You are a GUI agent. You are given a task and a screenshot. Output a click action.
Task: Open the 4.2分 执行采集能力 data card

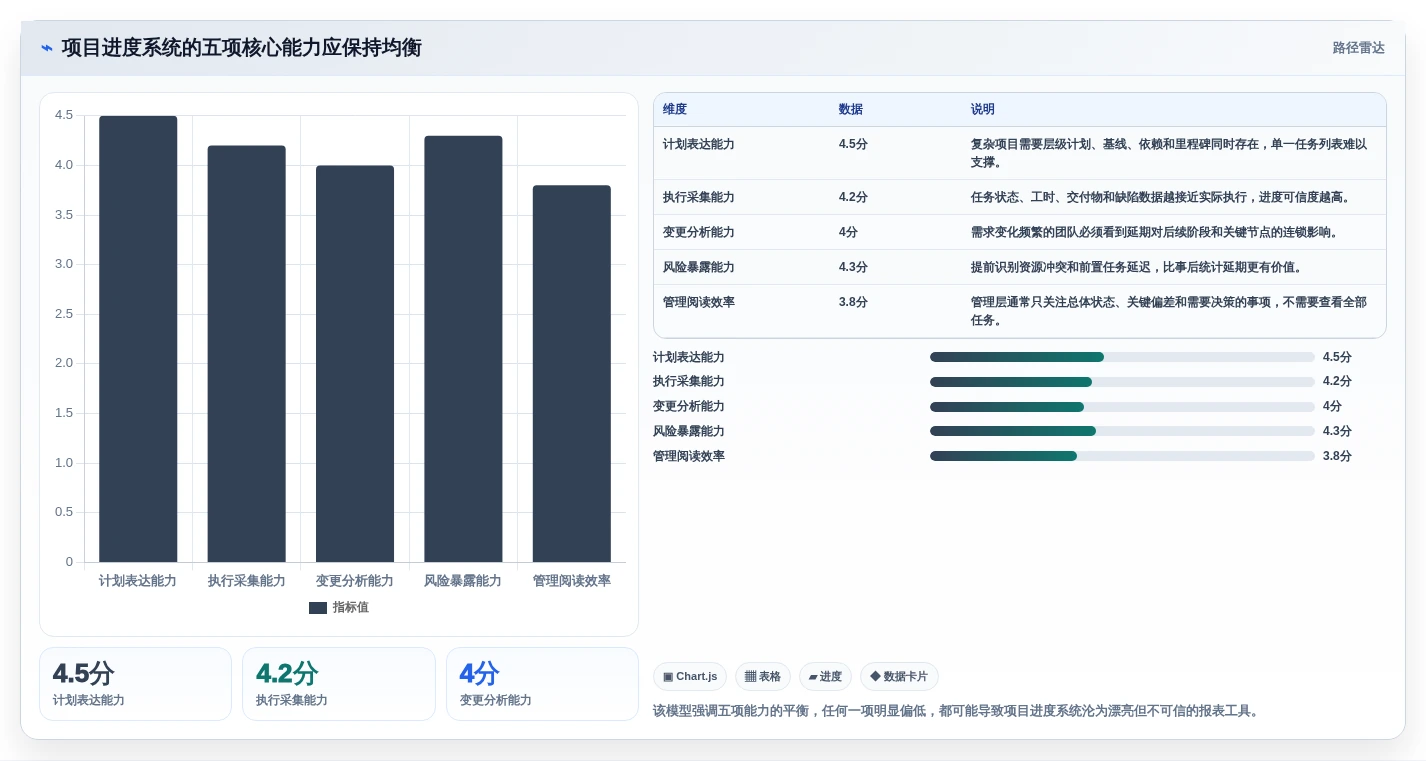click(339, 684)
